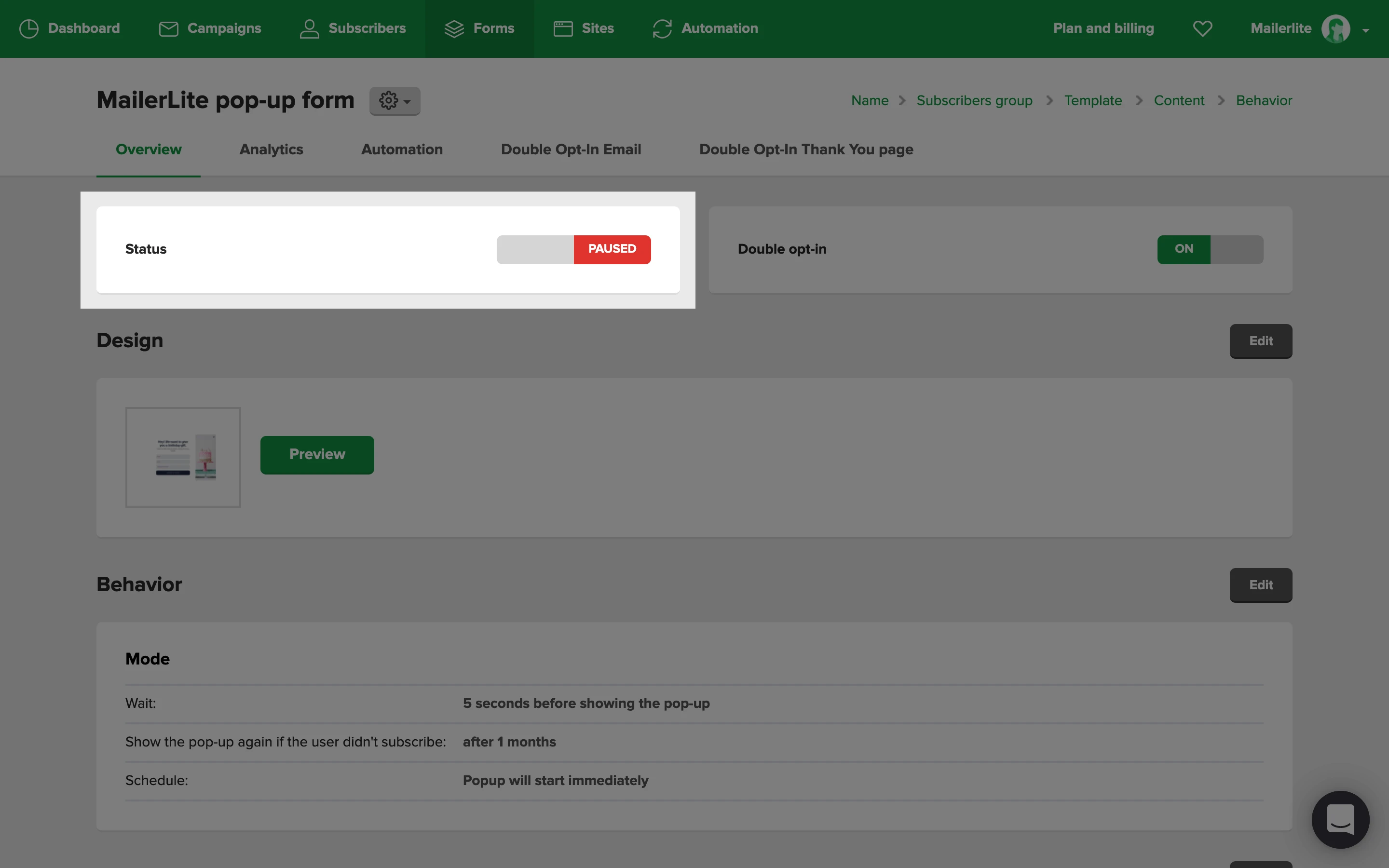Toggle the form Status from paused

573,250
